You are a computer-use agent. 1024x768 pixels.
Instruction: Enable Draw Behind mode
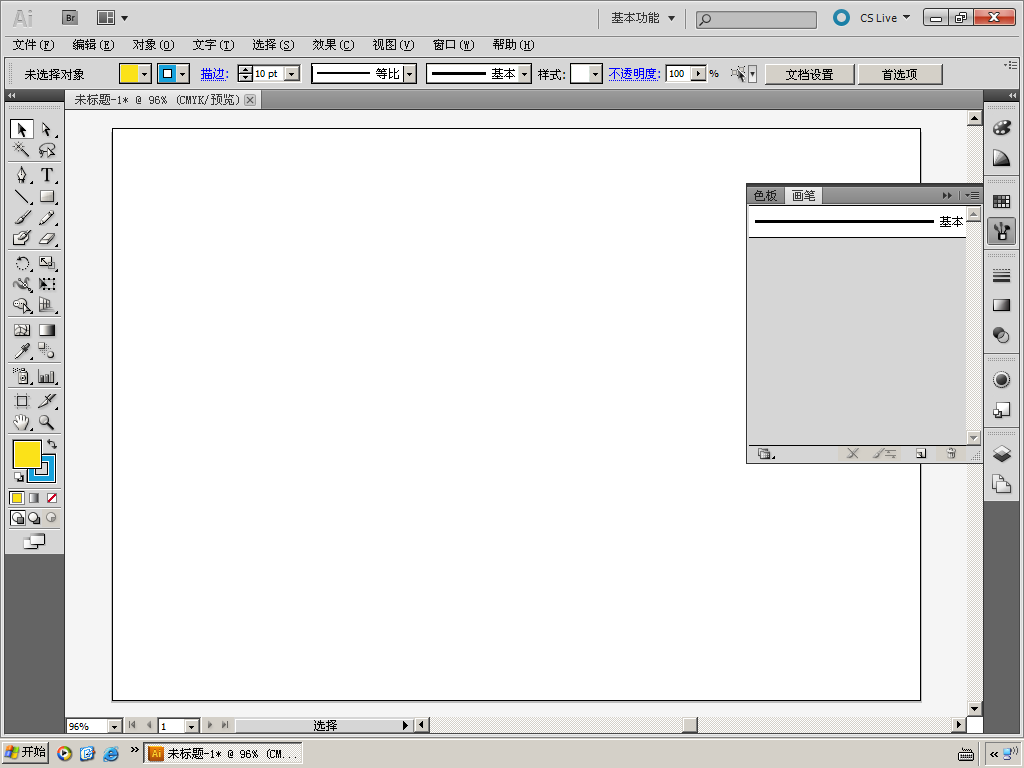pyautogui.click(x=34, y=518)
